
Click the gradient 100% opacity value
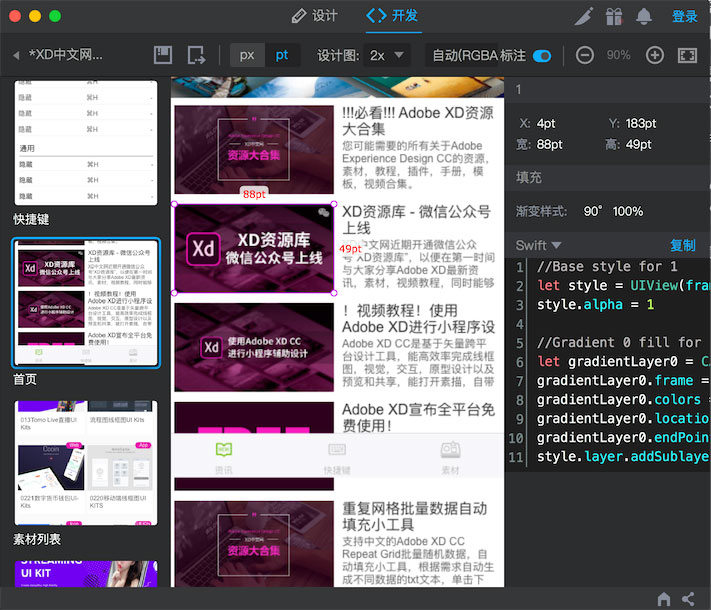628,211
